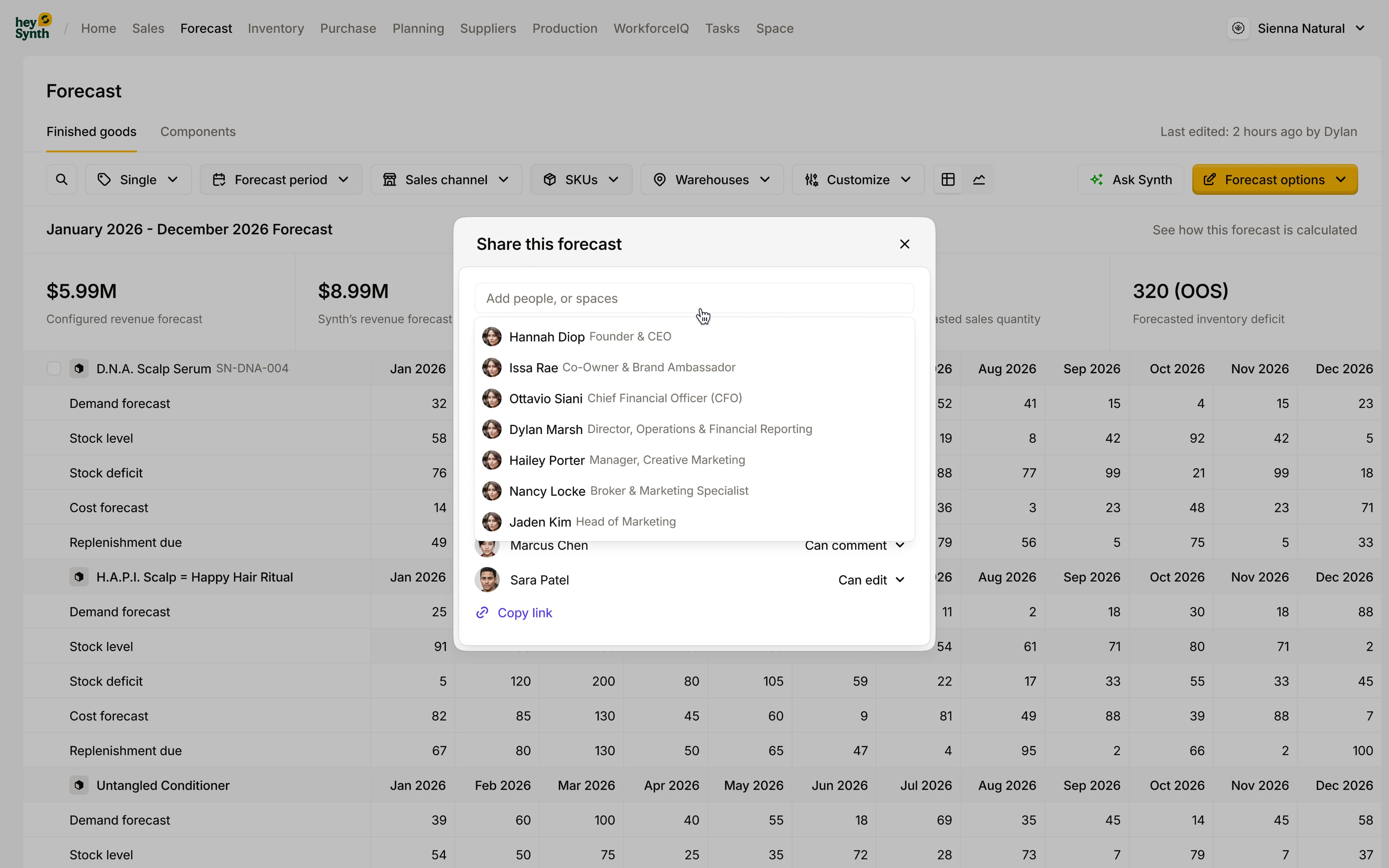
Task: Click Sara Patel's avatar
Action: click(487, 580)
